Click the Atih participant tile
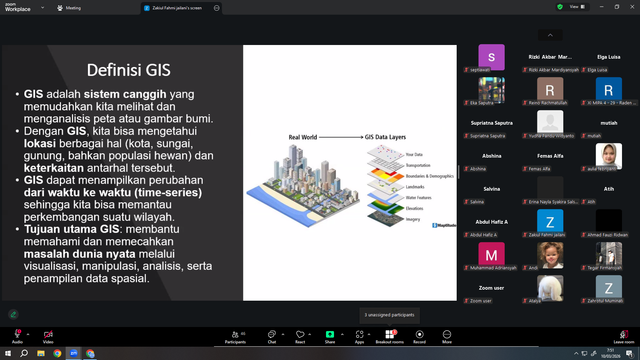Screen dimensions: 640x360 pyautogui.click(x=609, y=190)
